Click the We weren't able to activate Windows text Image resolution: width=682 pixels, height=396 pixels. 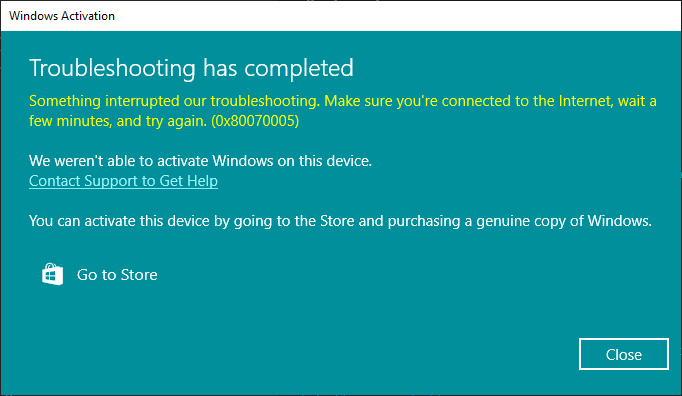(x=201, y=161)
